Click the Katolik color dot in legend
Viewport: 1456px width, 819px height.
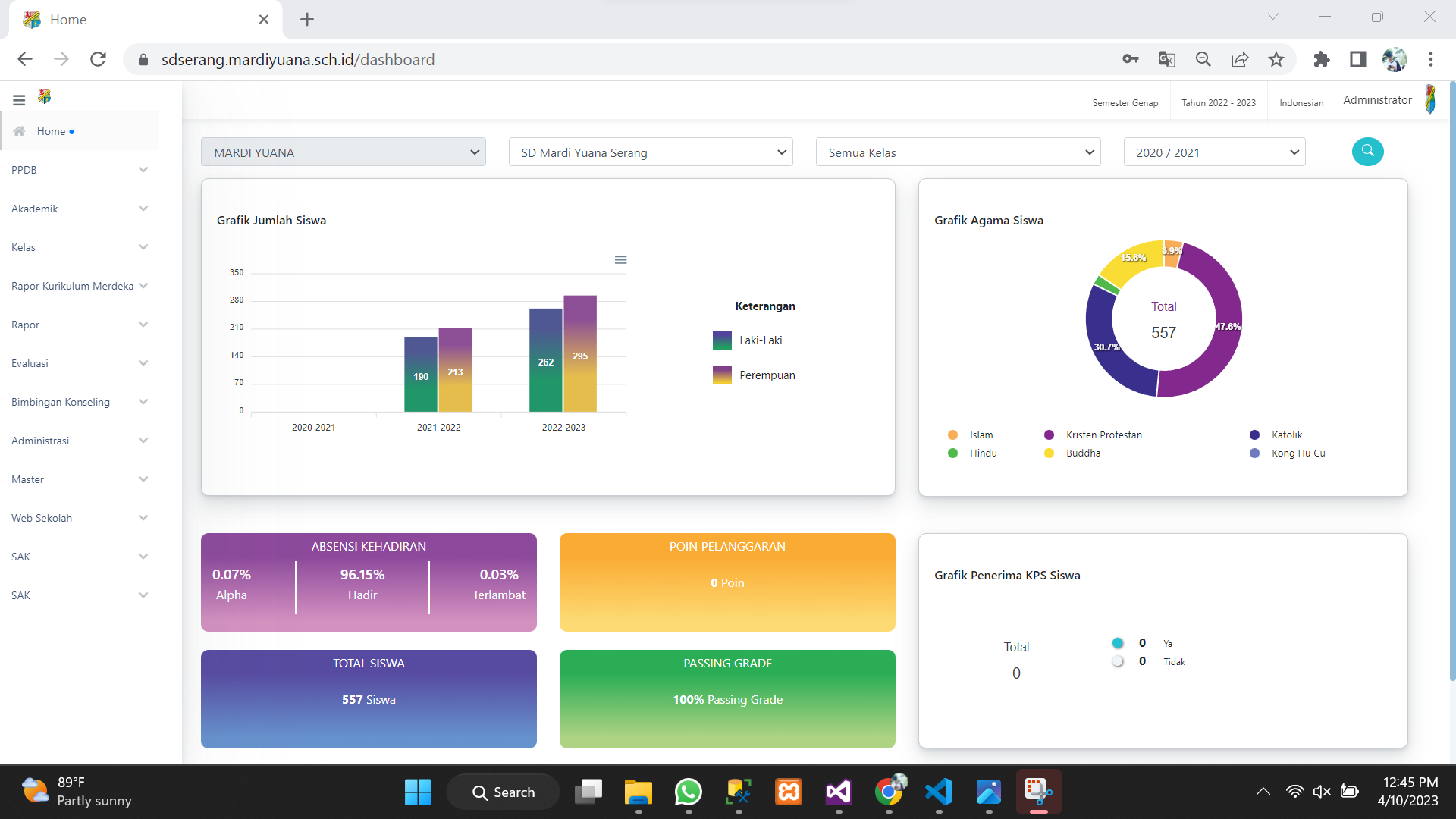tap(1254, 435)
